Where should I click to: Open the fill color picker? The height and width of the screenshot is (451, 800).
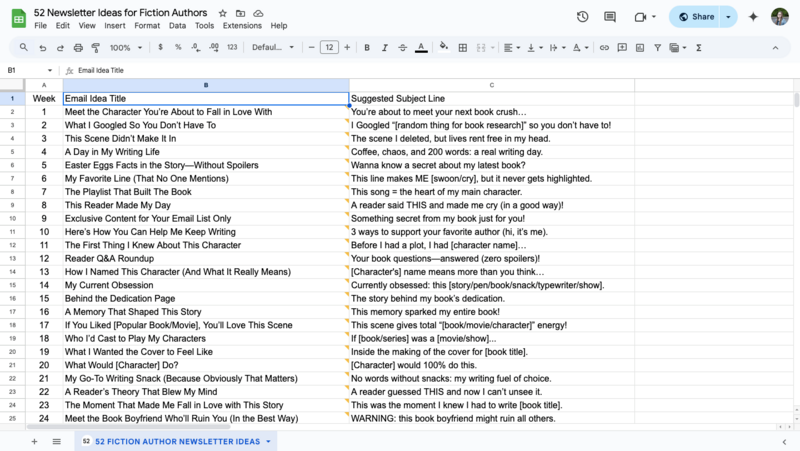(444, 47)
